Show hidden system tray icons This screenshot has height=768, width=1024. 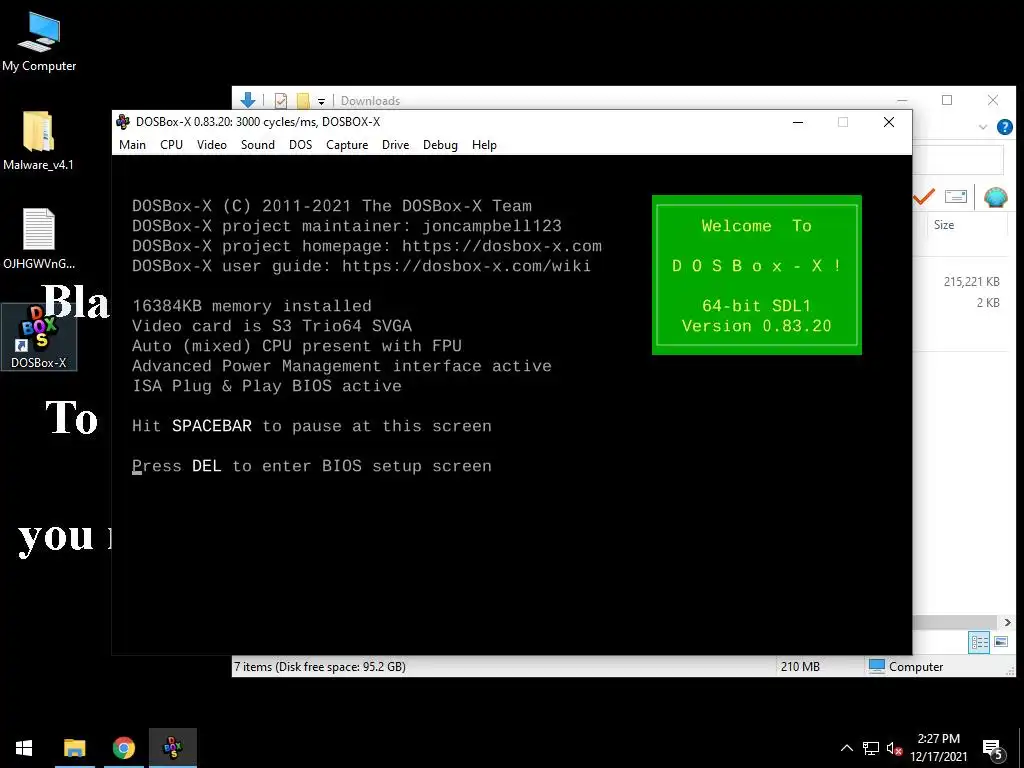pyautogui.click(x=846, y=748)
